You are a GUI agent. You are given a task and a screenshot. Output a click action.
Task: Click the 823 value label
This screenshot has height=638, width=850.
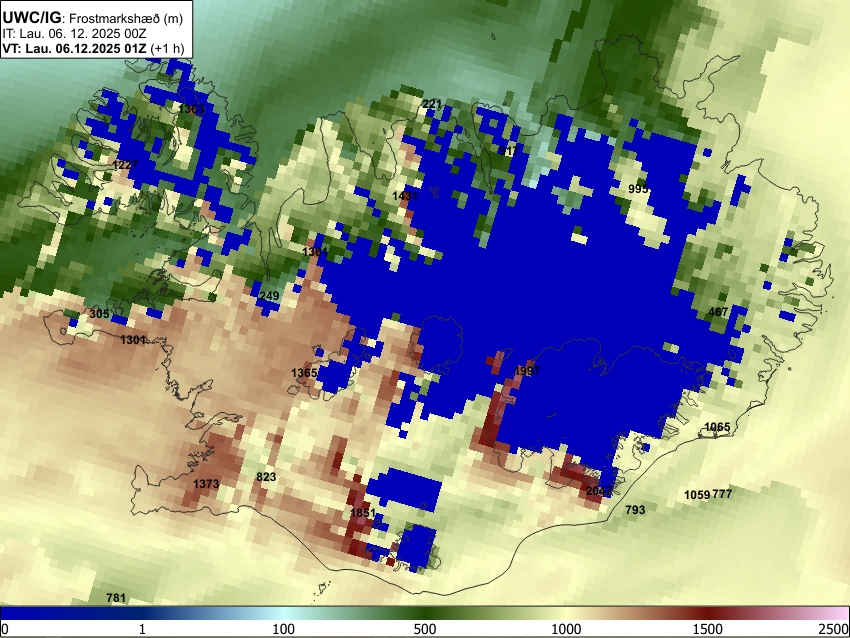pos(266,477)
